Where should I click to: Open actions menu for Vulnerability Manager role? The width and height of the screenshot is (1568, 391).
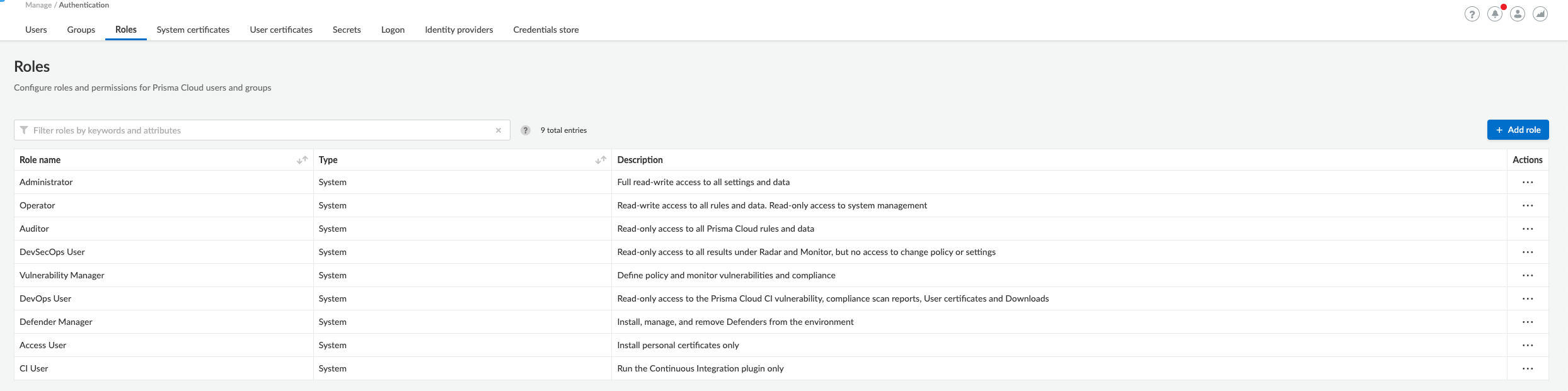point(1528,276)
